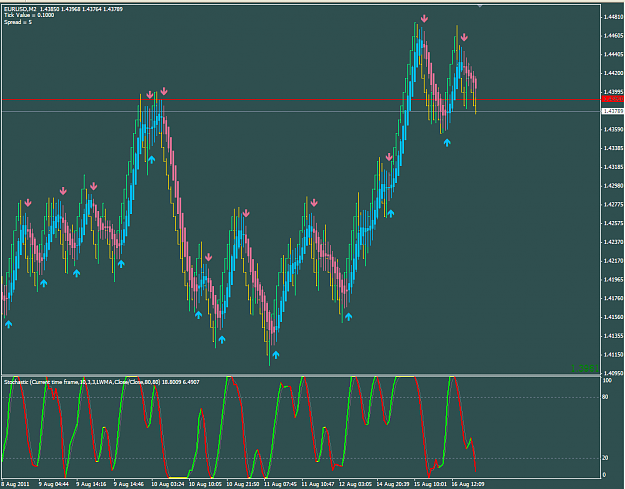Click Stochastic scale level 20

tap(605, 458)
